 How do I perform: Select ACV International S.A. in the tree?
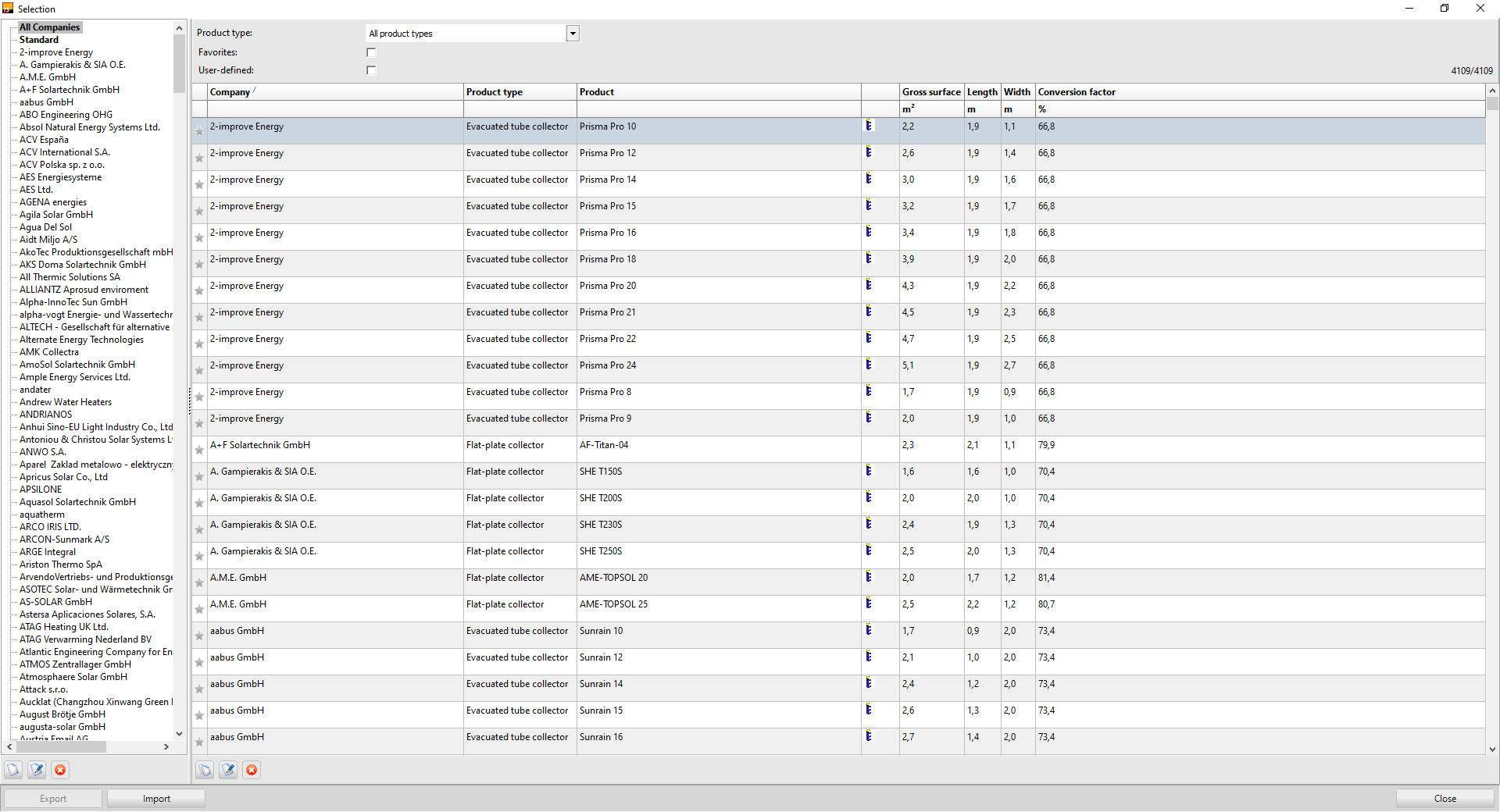pyautogui.click(x=65, y=152)
